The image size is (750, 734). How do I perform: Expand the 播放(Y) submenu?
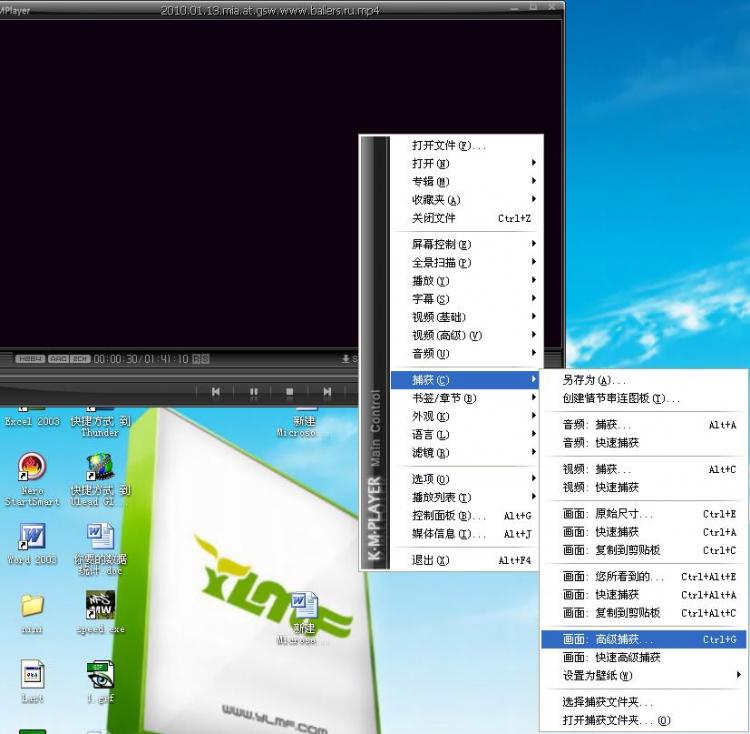(x=465, y=281)
